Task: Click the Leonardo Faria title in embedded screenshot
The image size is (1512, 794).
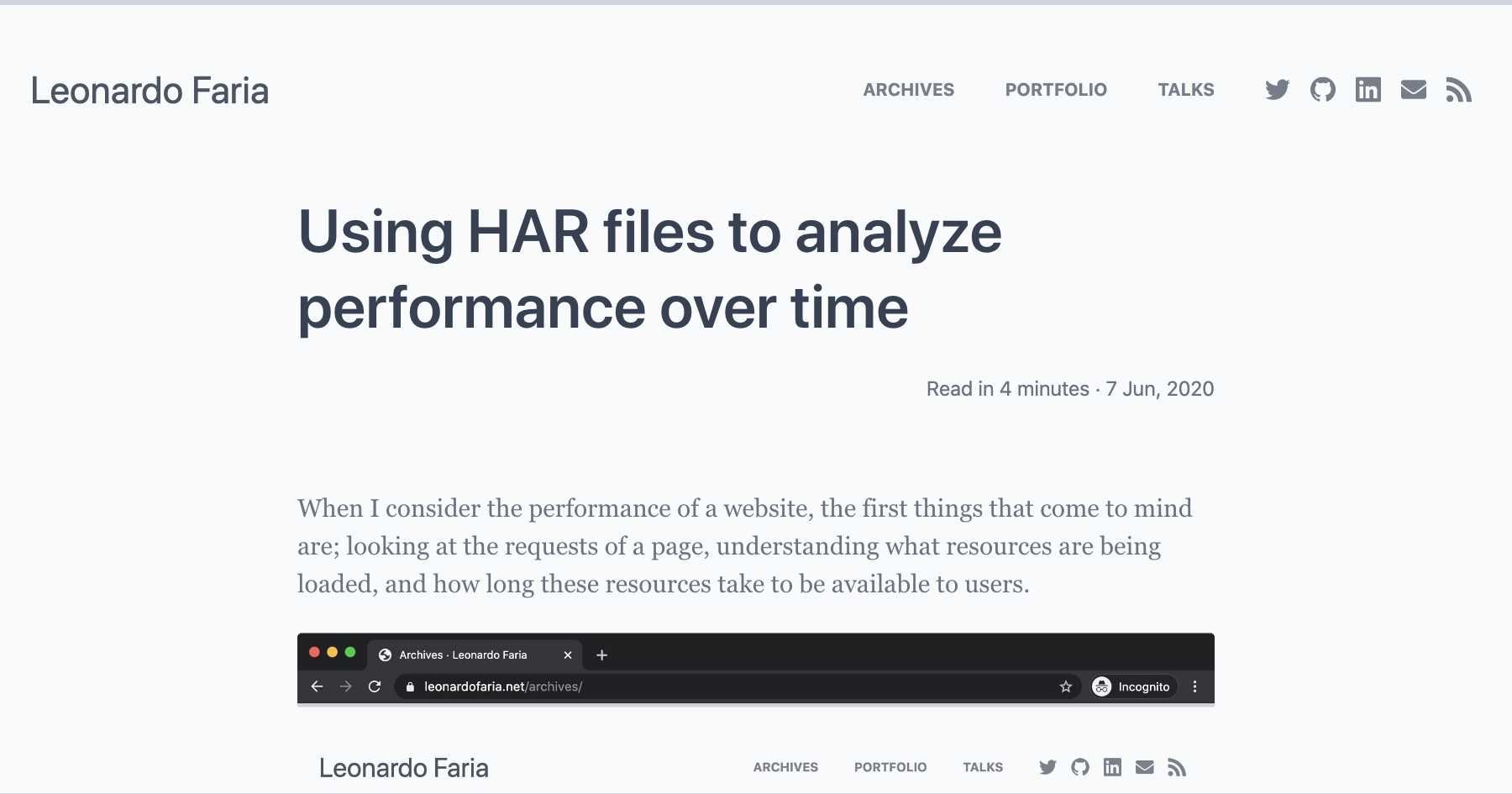Action: (x=403, y=768)
